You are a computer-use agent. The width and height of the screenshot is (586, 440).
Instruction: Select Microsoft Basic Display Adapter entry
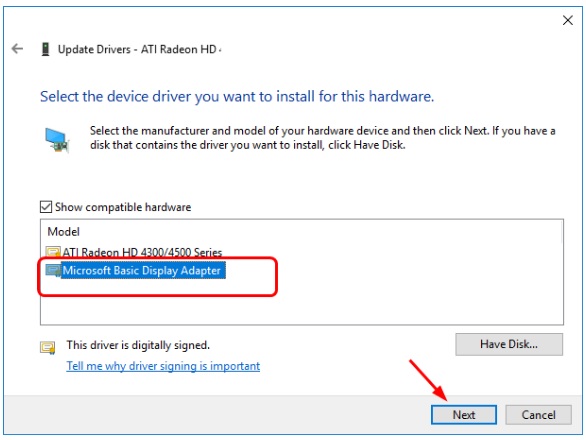coord(142,271)
